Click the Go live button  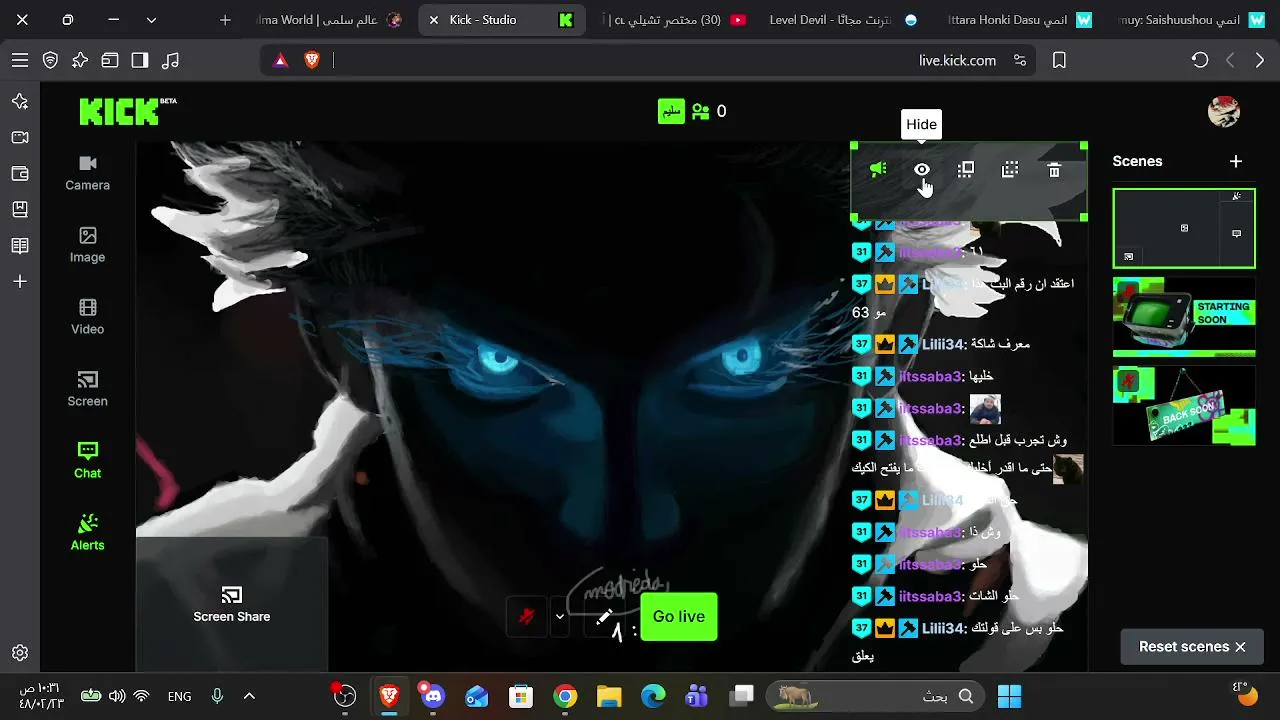tap(679, 617)
